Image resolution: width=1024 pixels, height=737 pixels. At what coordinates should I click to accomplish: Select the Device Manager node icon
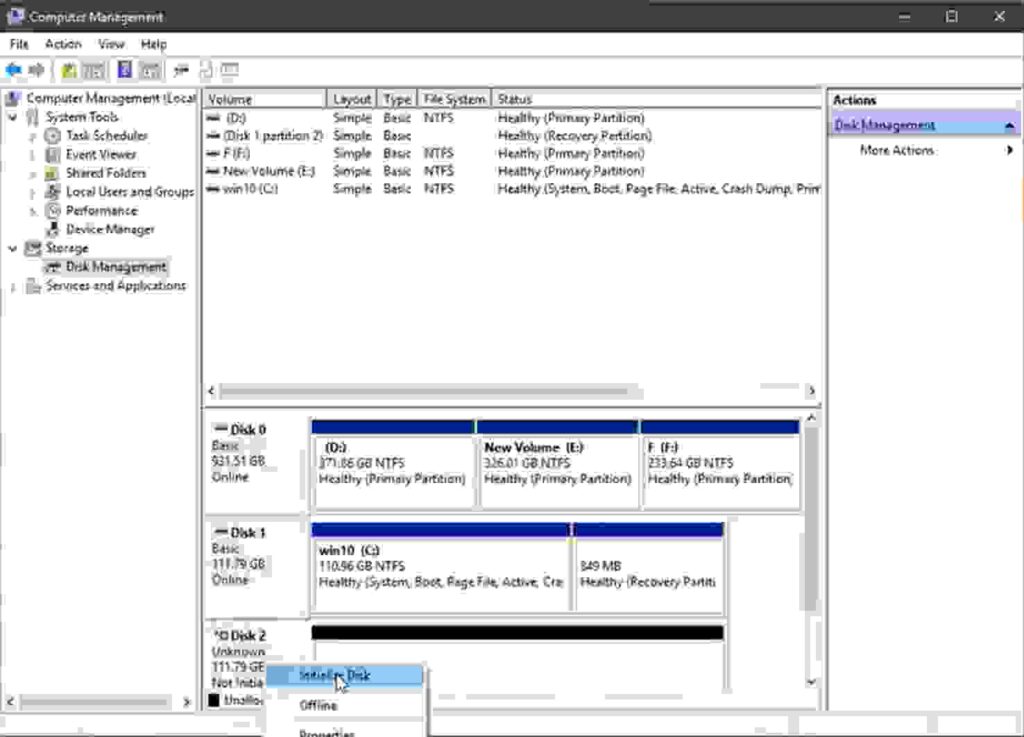pyautogui.click(x=53, y=228)
